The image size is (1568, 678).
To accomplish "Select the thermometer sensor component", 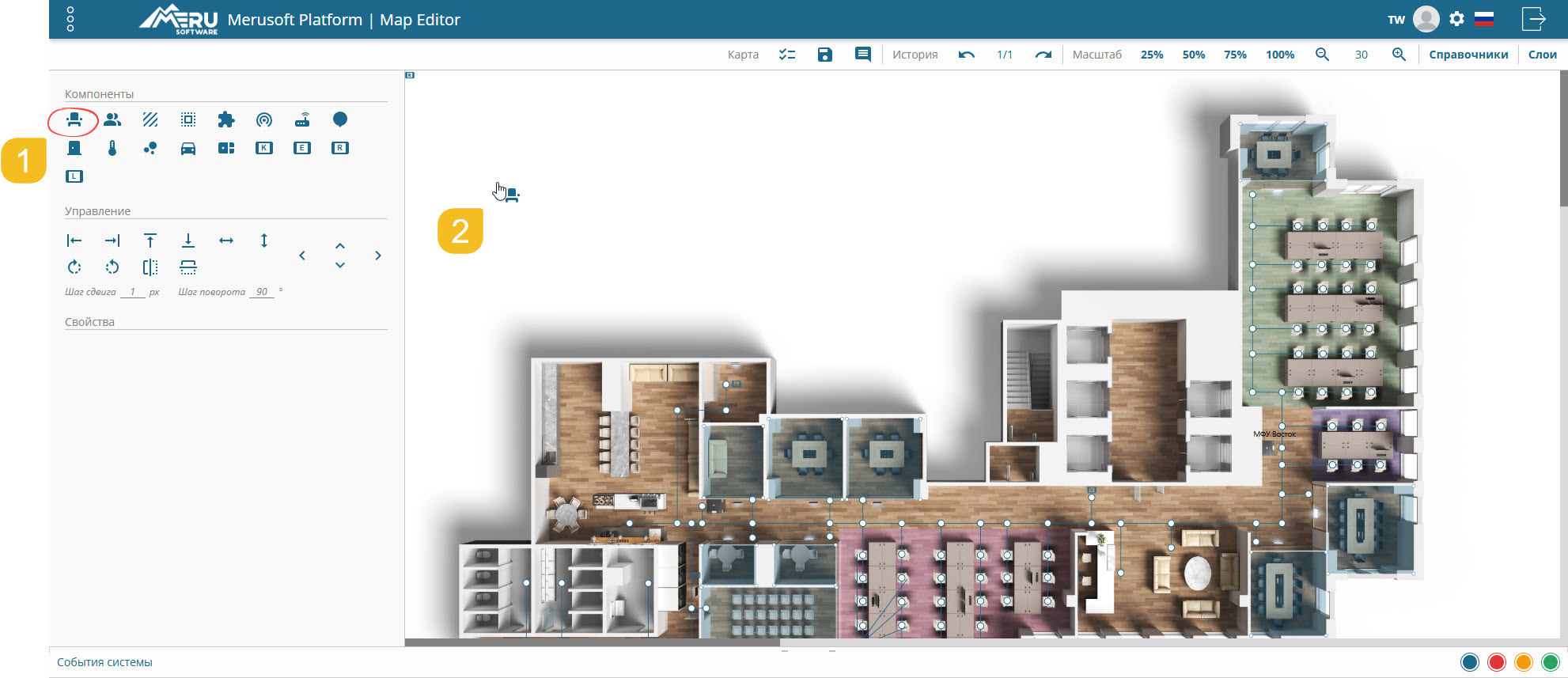I will (x=112, y=148).
